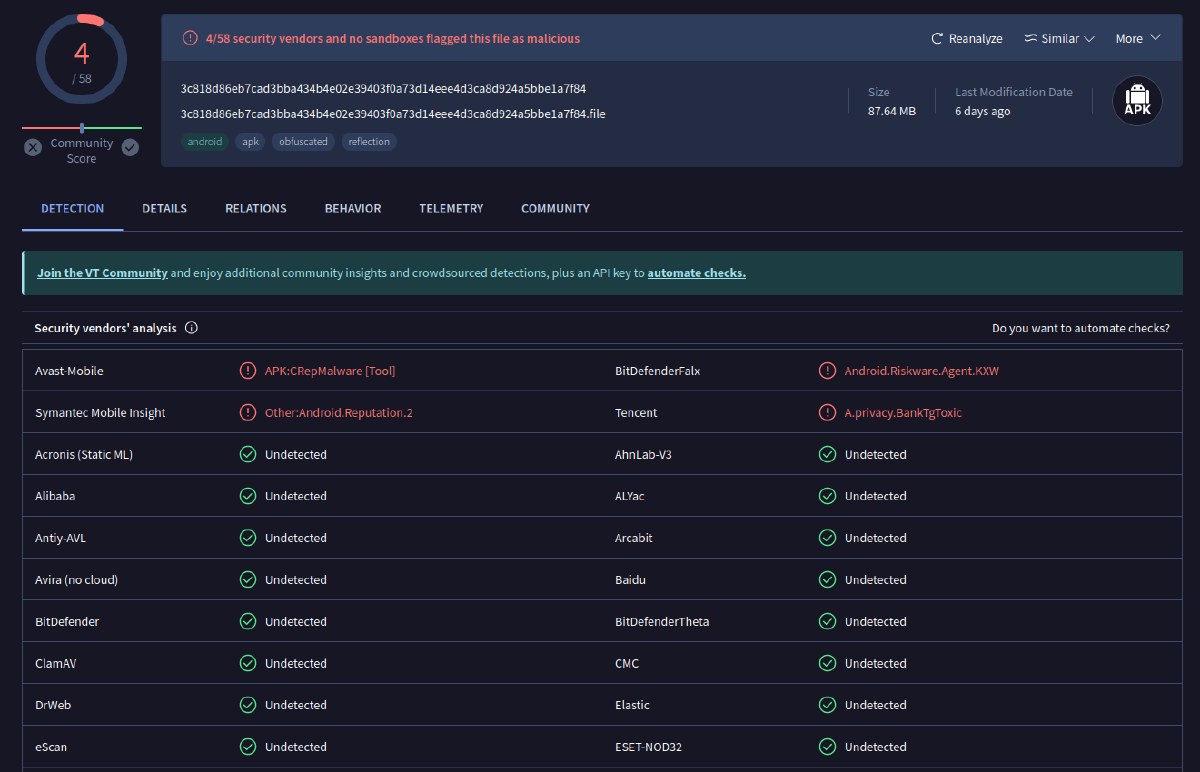Image resolution: width=1200 pixels, height=772 pixels.
Task: Click the SHA-256 file hash text
Action: [383, 89]
